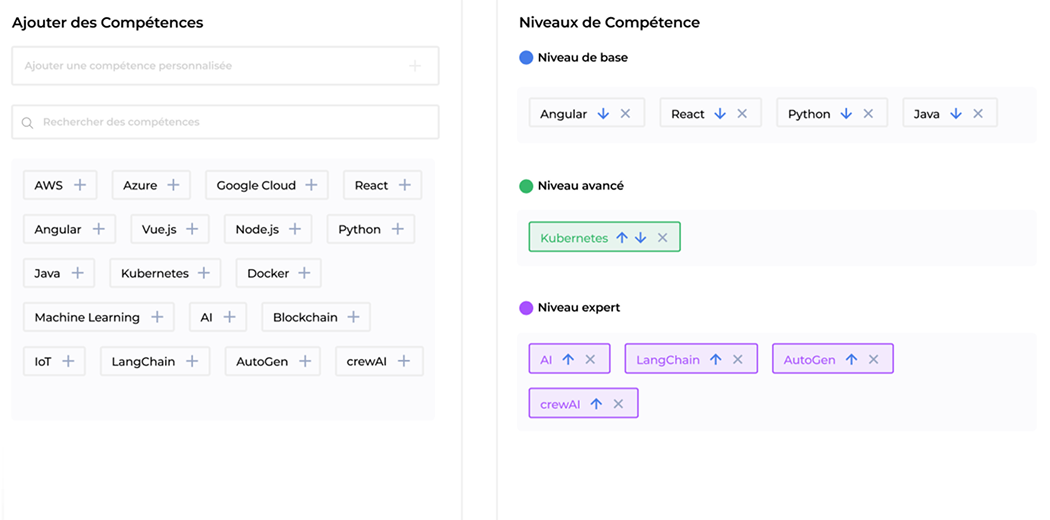Image resolution: width=1050 pixels, height=520 pixels.
Task: Click the Niveau de base heading
Action: point(583,58)
